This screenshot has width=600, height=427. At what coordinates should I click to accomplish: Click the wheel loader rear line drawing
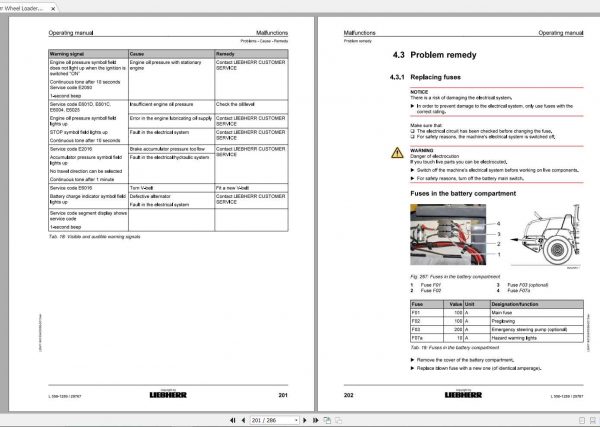point(546,235)
